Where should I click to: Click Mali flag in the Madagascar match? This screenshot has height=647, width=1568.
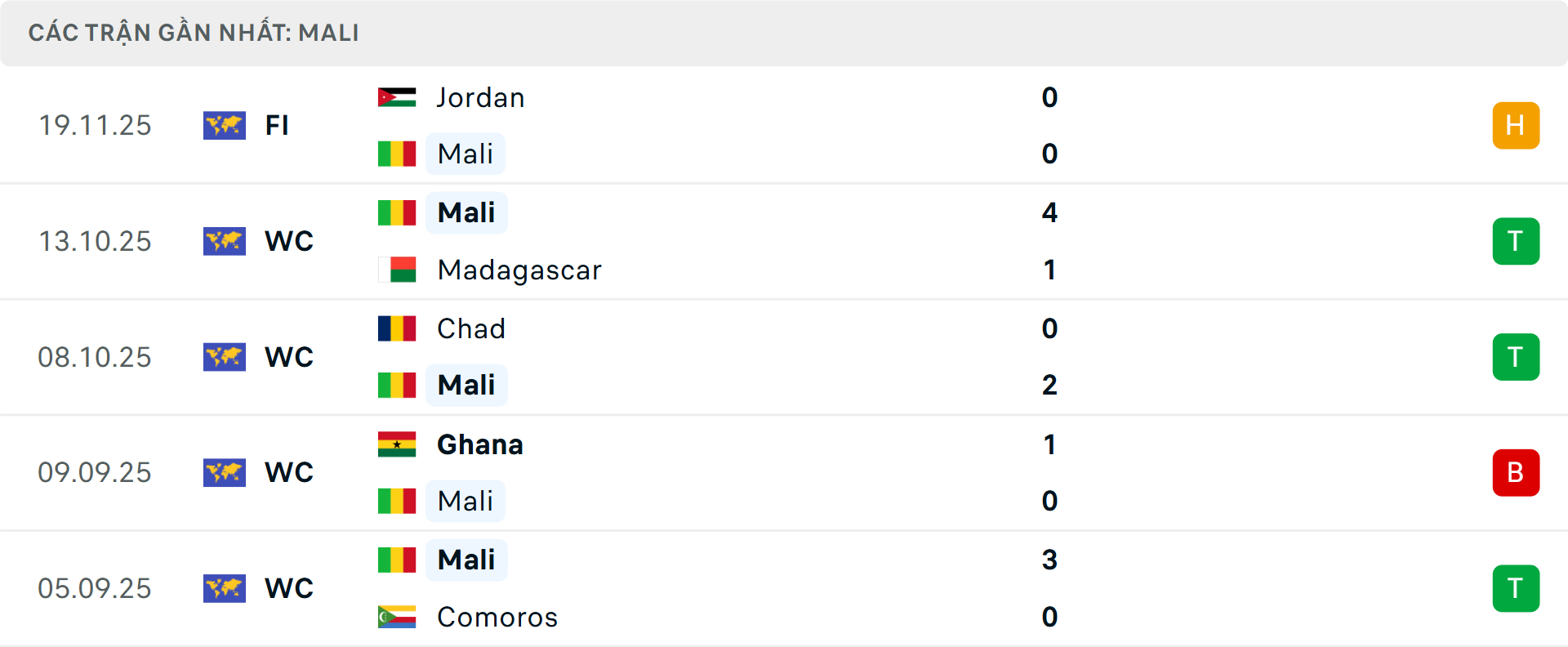[x=397, y=212]
